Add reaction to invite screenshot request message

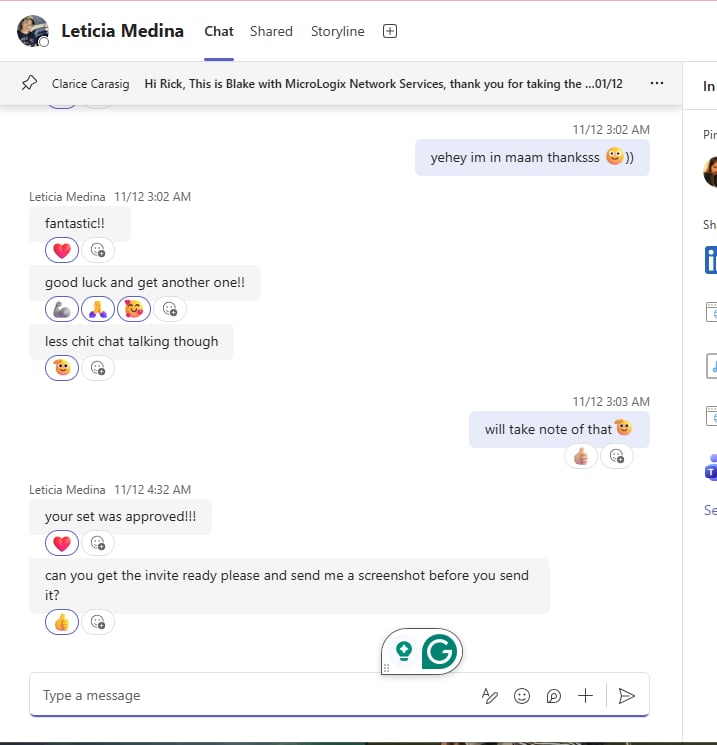click(x=98, y=622)
